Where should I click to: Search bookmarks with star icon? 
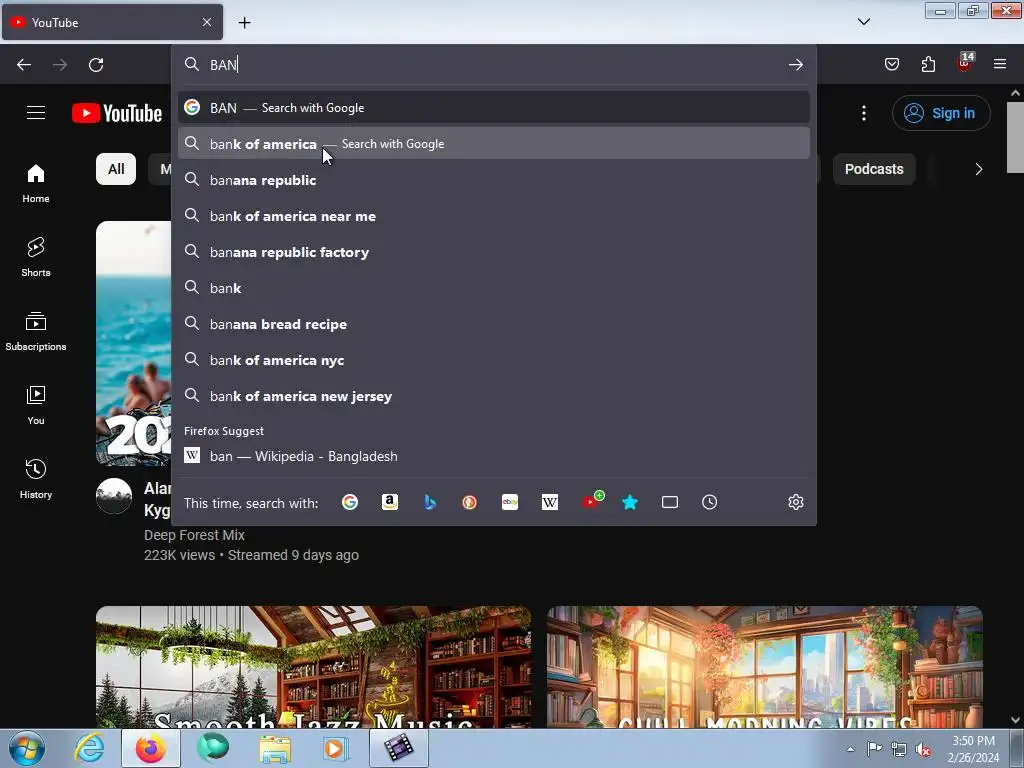point(630,502)
